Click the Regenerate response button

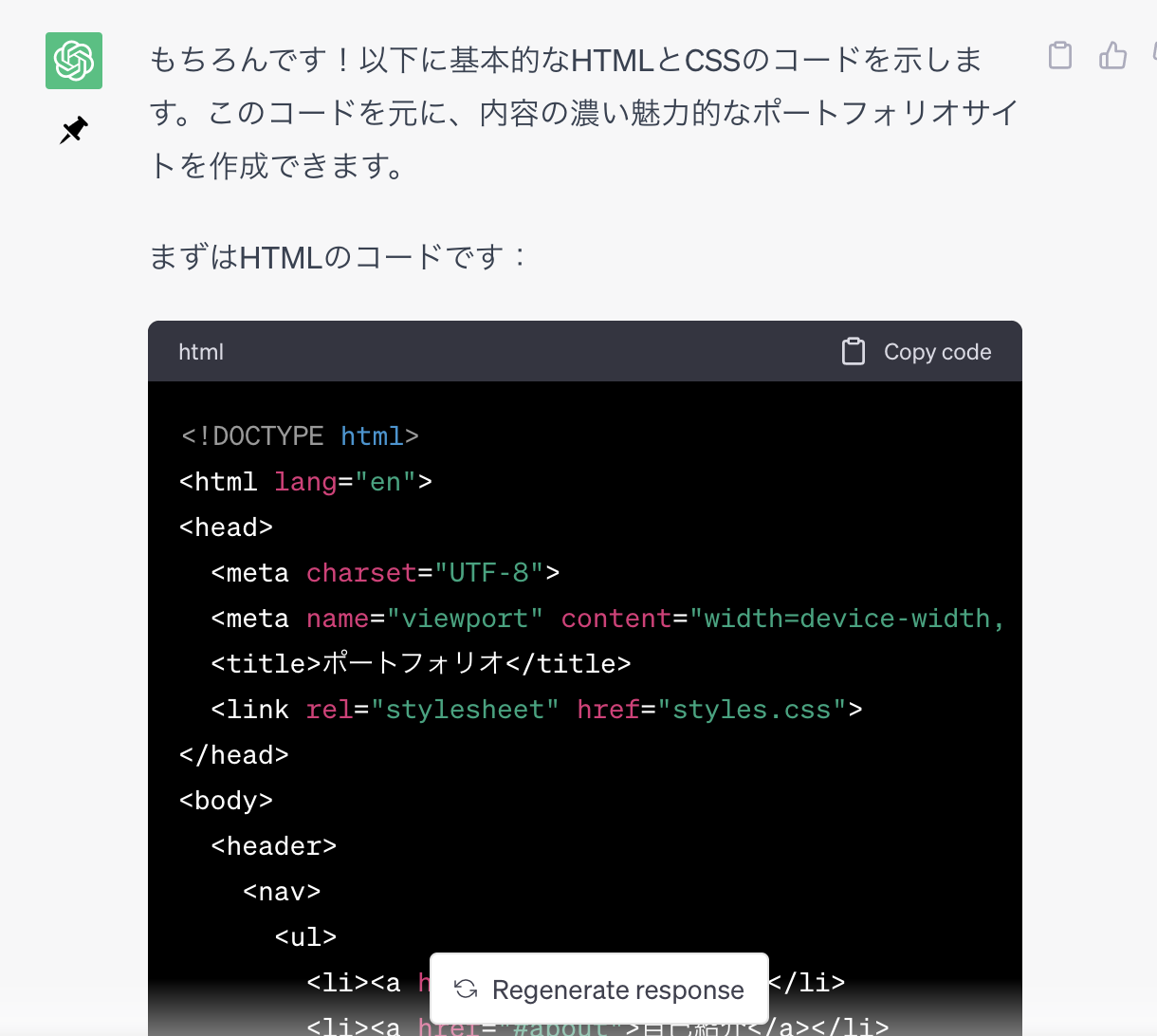599,990
